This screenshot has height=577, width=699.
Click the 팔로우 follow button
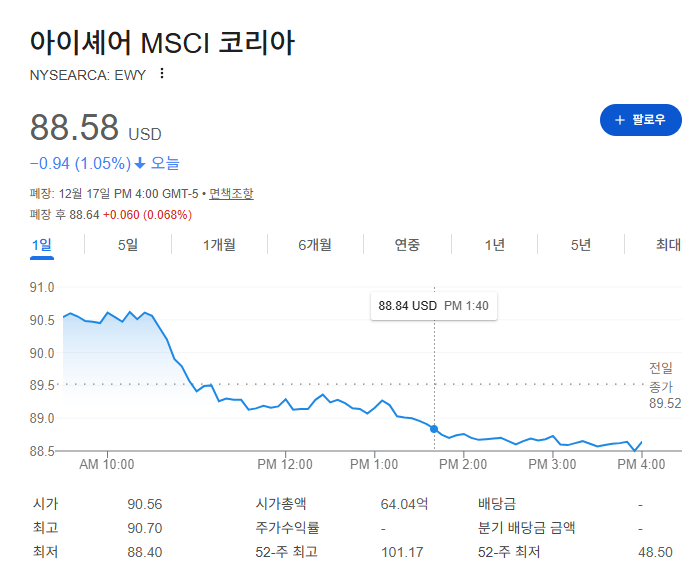coord(640,120)
